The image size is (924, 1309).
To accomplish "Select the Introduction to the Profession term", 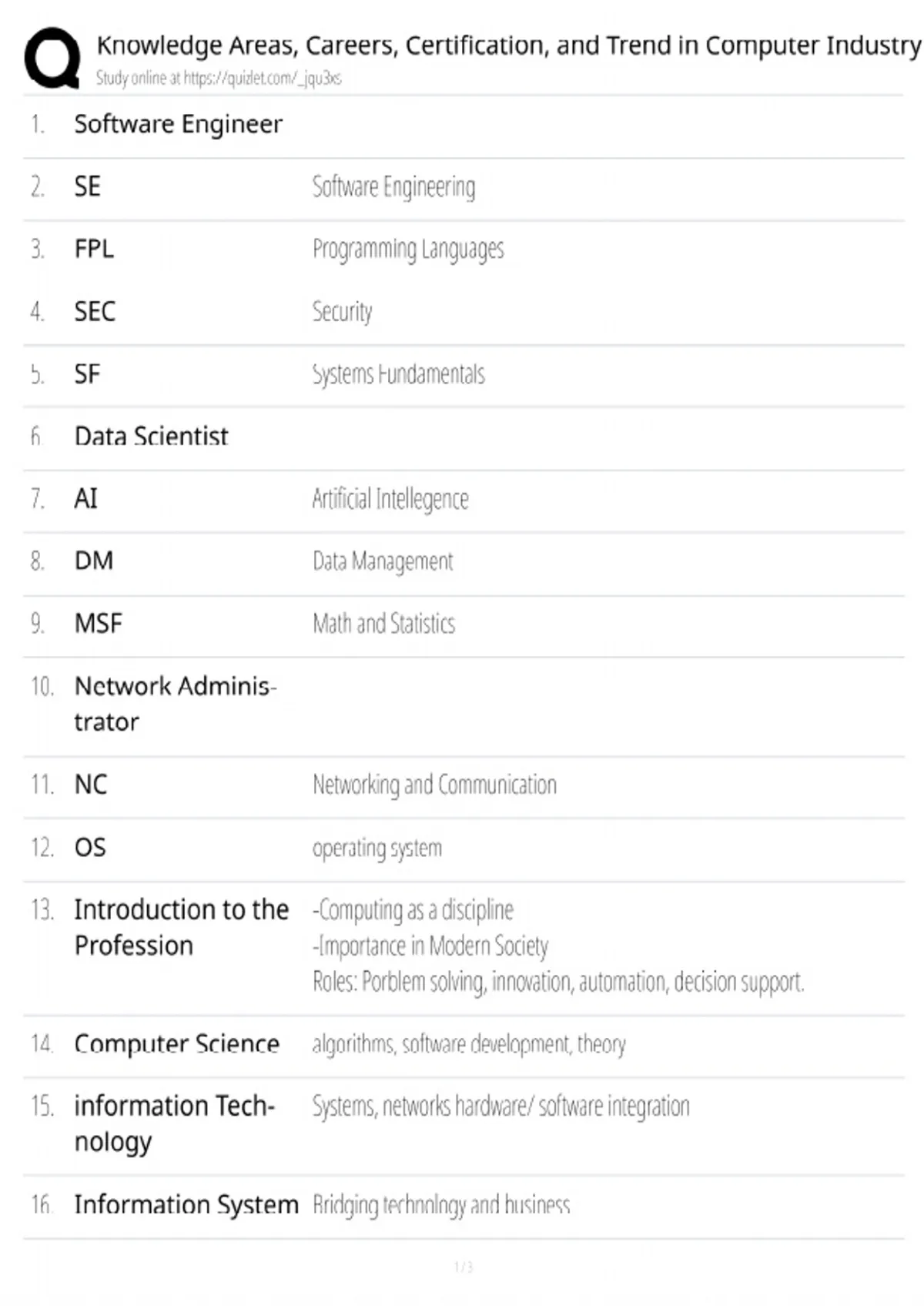I will [181, 927].
